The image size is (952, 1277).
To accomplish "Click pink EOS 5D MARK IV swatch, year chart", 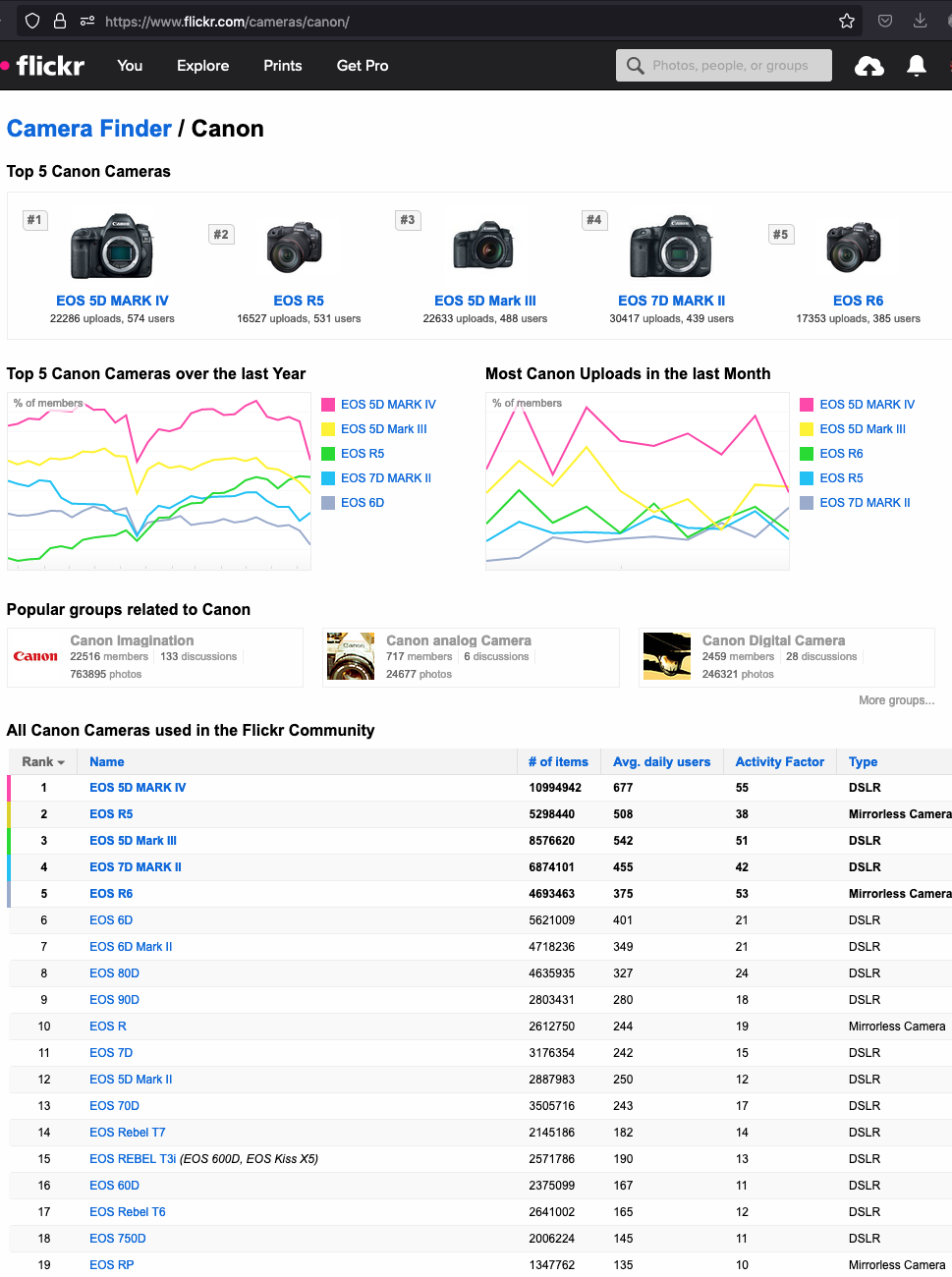I will click(x=329, y=405).
